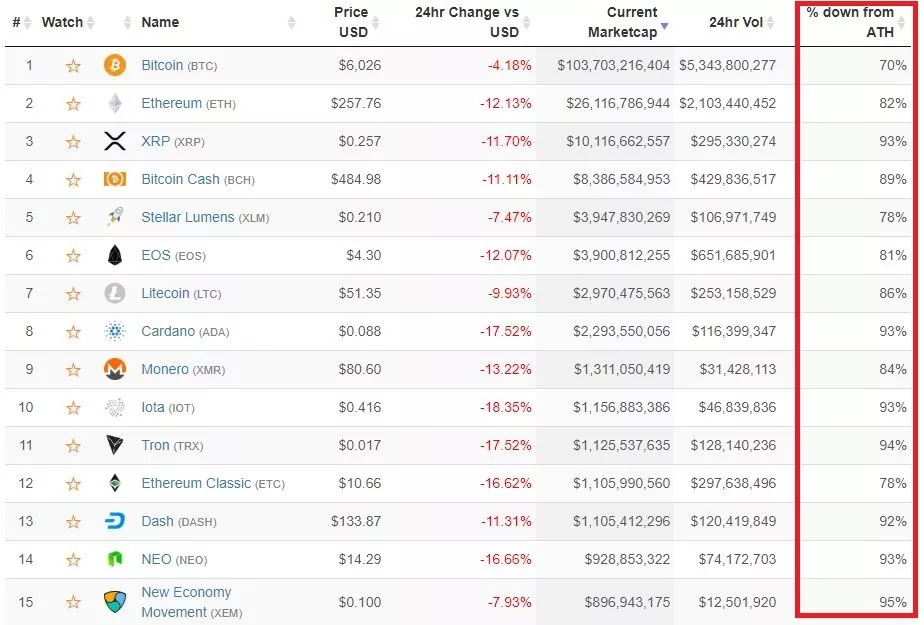Sort table by Current Marketcap column
924x625 pixels.
(x=622, y=22)
